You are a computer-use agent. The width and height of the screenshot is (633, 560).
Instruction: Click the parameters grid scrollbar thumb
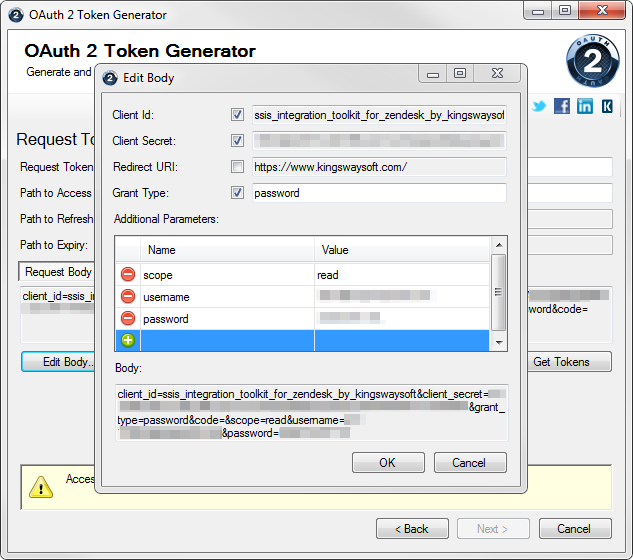(x=499, y=292)
